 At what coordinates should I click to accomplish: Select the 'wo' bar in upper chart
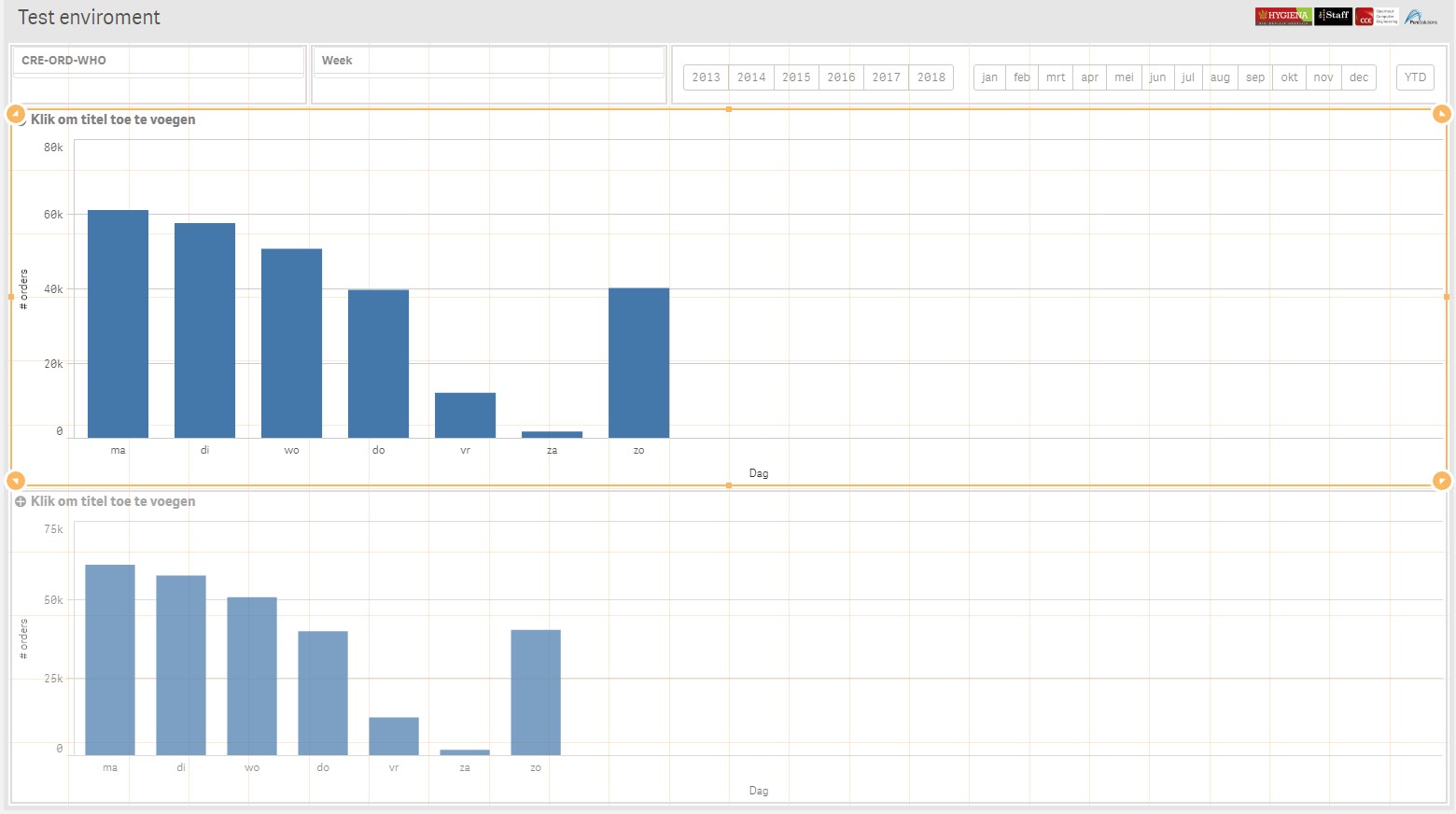click(x=291, y=344)
